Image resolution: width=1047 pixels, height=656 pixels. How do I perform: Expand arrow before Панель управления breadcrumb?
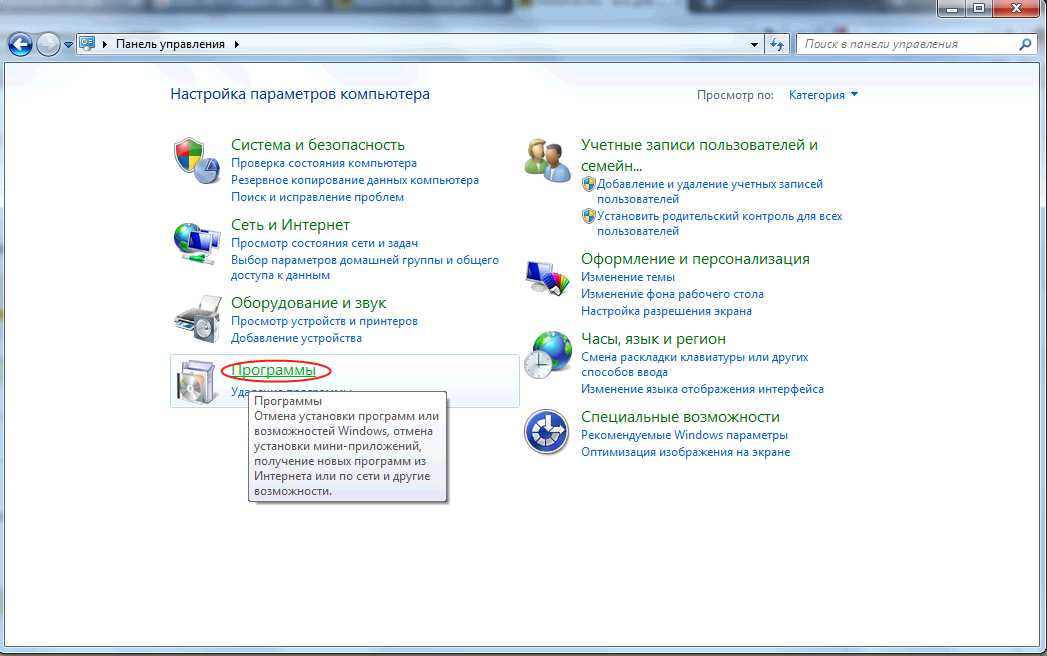105,44
